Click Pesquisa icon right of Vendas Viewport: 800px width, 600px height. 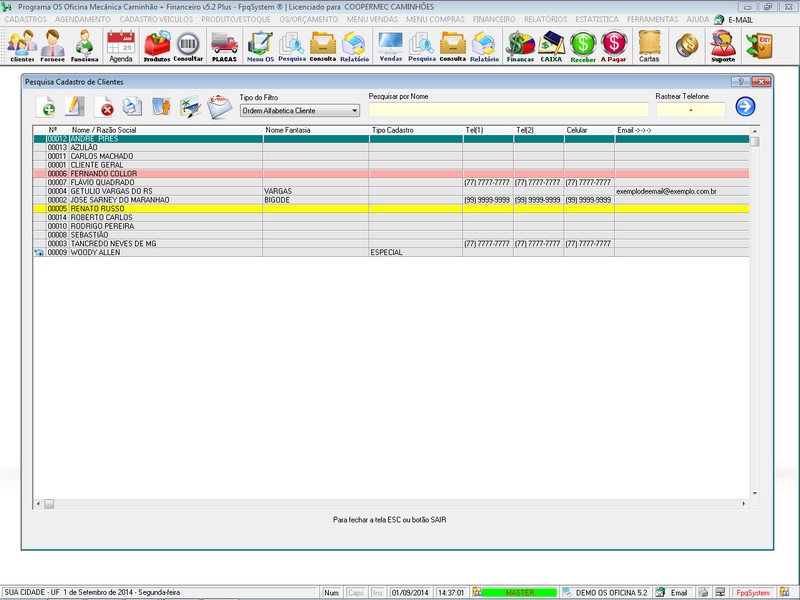tap(422, 46)
